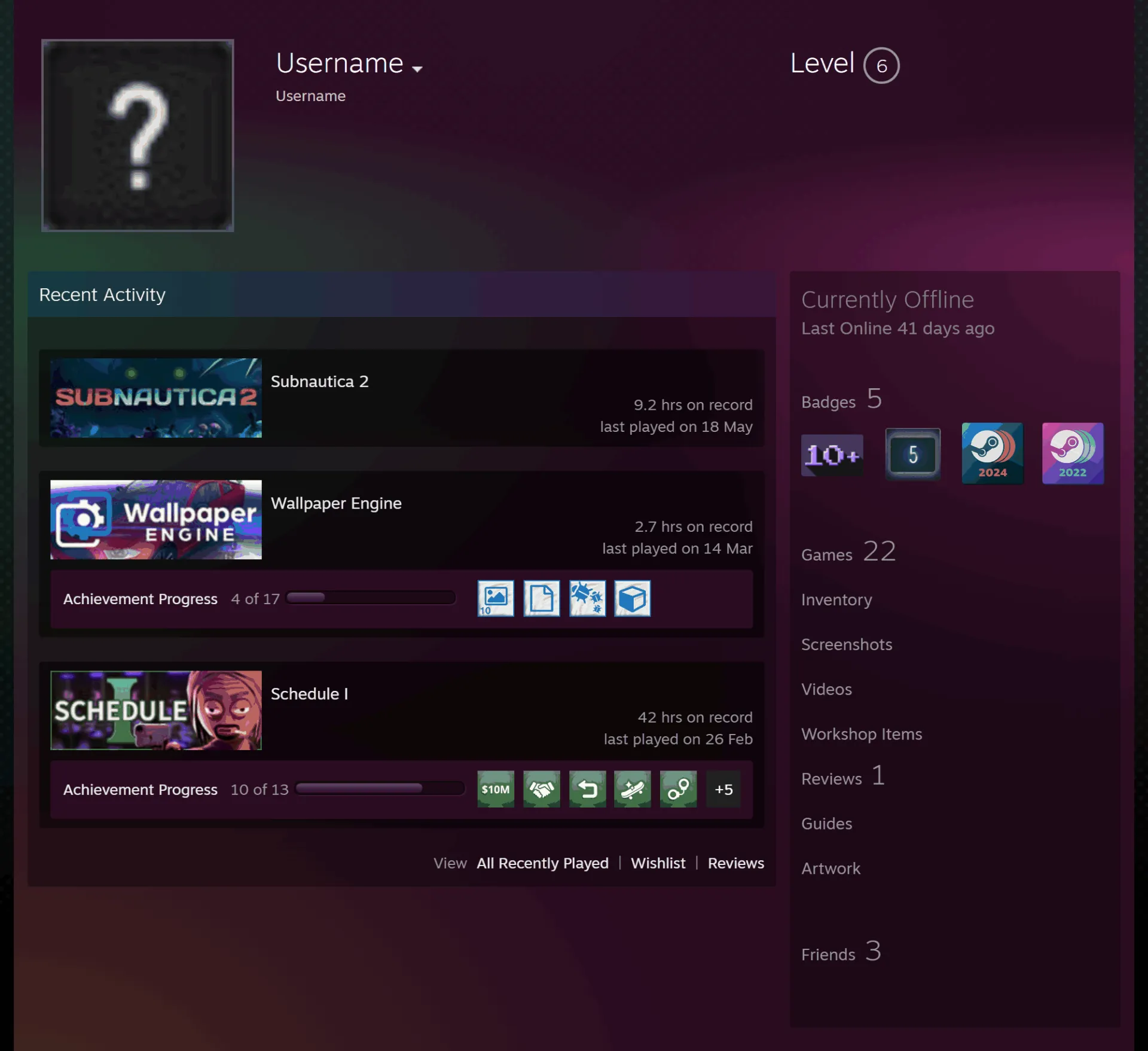Click the Schedule I skateboard achievement icon

pyautogui.click(x=633, y=789)
